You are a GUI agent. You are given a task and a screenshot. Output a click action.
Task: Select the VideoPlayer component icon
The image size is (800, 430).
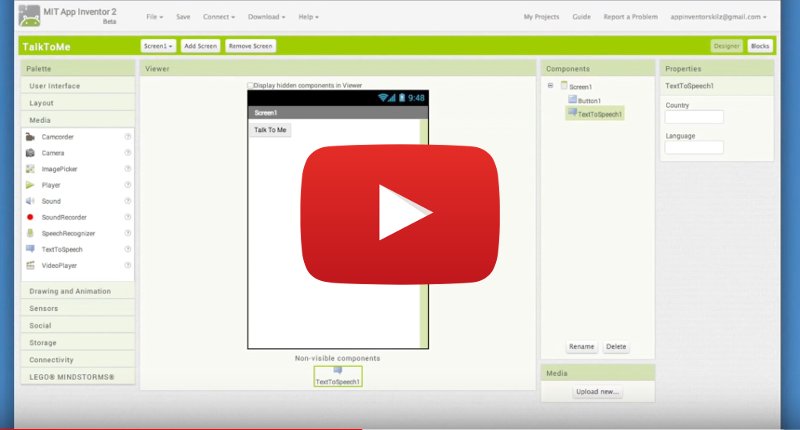(x=30, y=265)
